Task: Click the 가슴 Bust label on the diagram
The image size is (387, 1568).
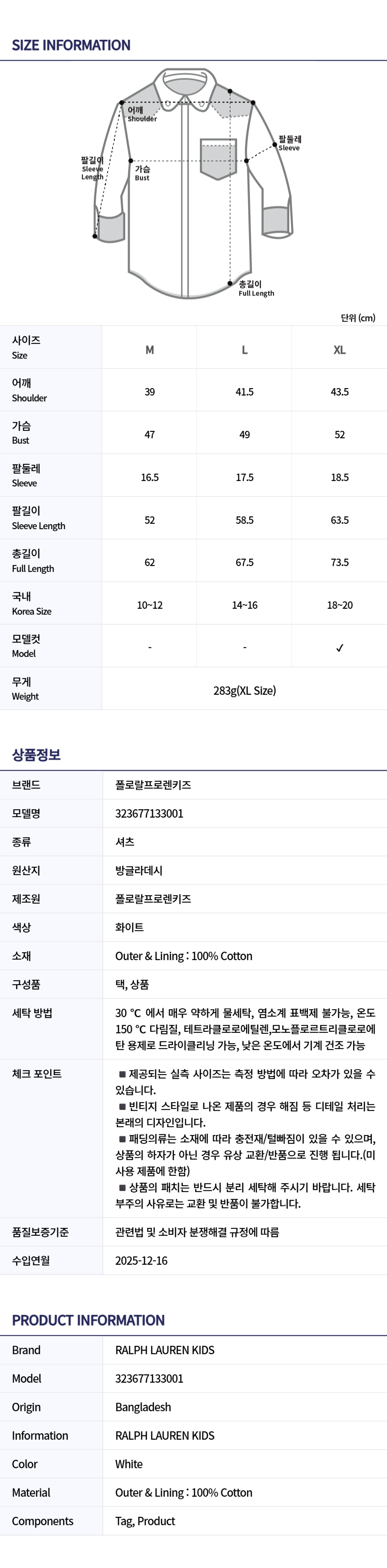Action: pyautogui.click(x=142, y=173)
